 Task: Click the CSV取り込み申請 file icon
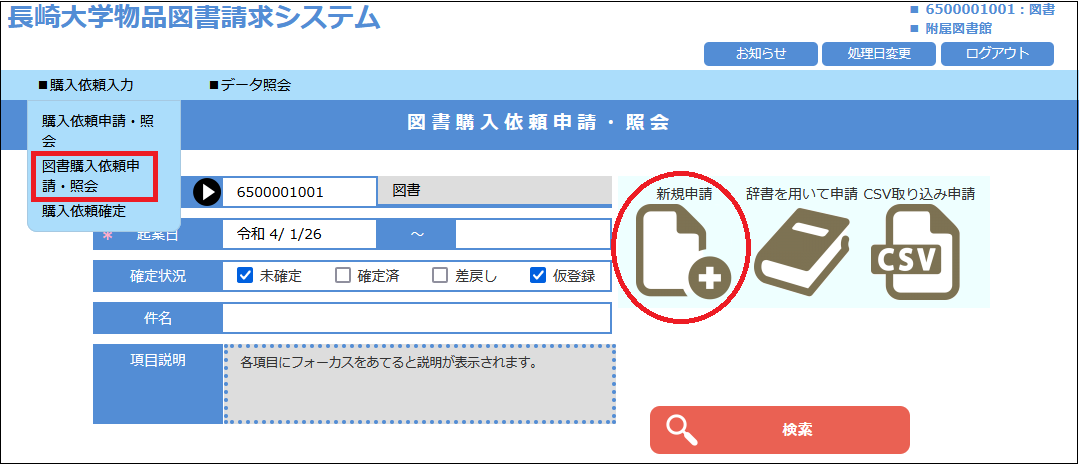tap(916, 252)
